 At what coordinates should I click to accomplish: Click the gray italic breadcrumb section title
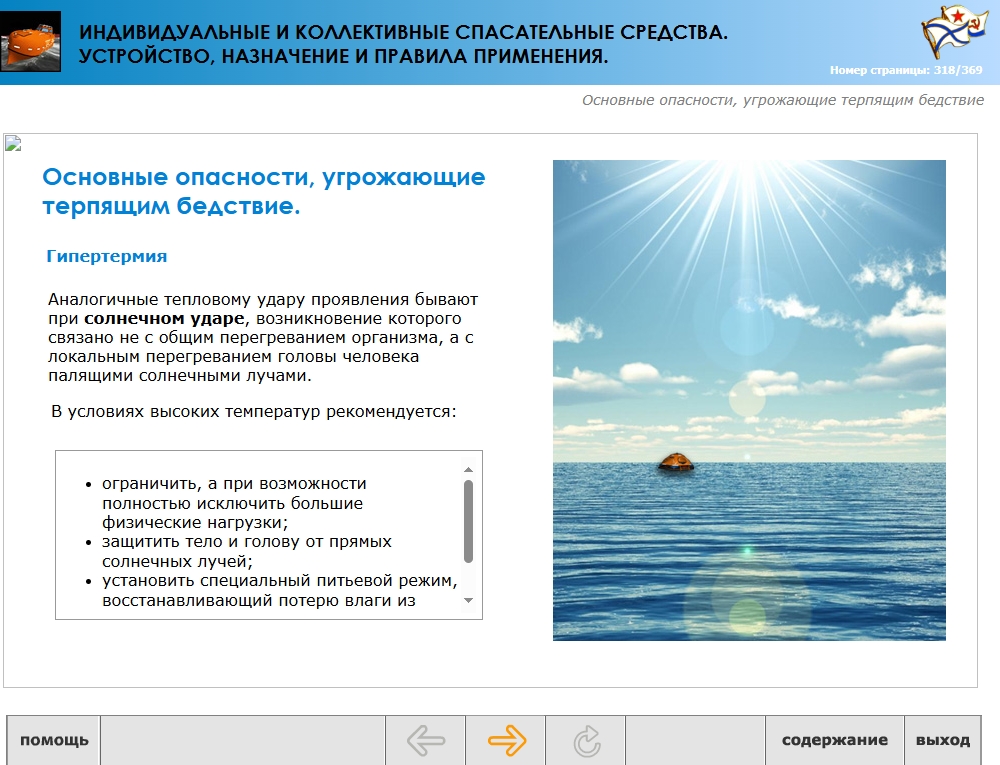(x=782, y=100)
